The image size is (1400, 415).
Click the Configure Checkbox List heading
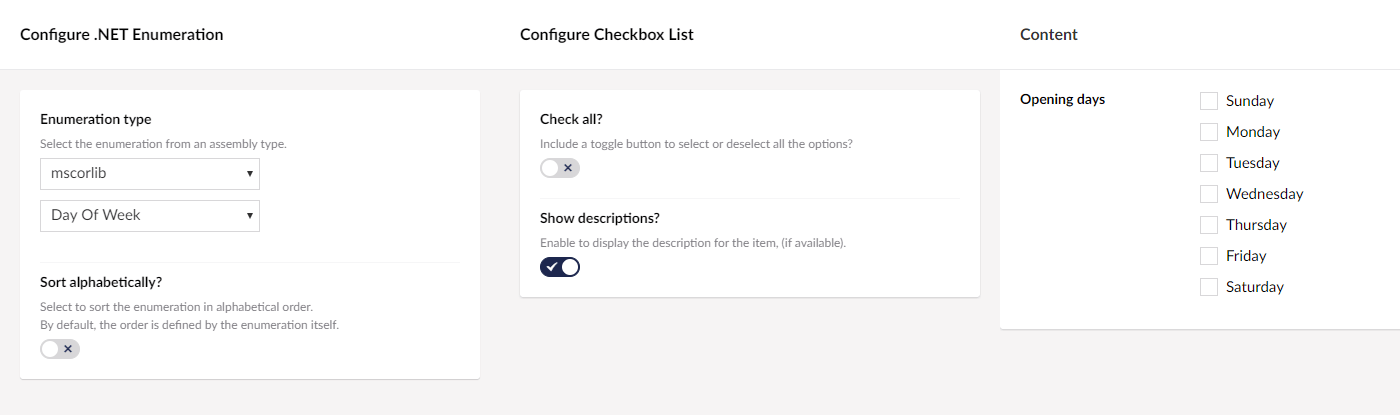click(607, 35)
